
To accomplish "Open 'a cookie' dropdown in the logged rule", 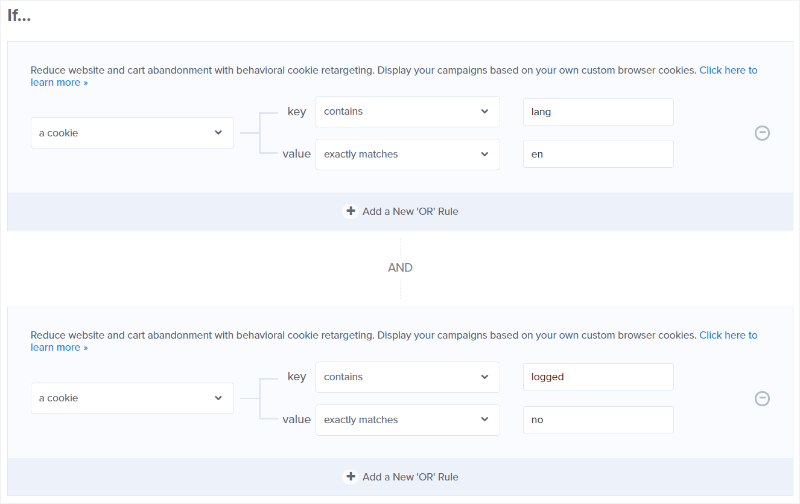I will click(132, 398).
